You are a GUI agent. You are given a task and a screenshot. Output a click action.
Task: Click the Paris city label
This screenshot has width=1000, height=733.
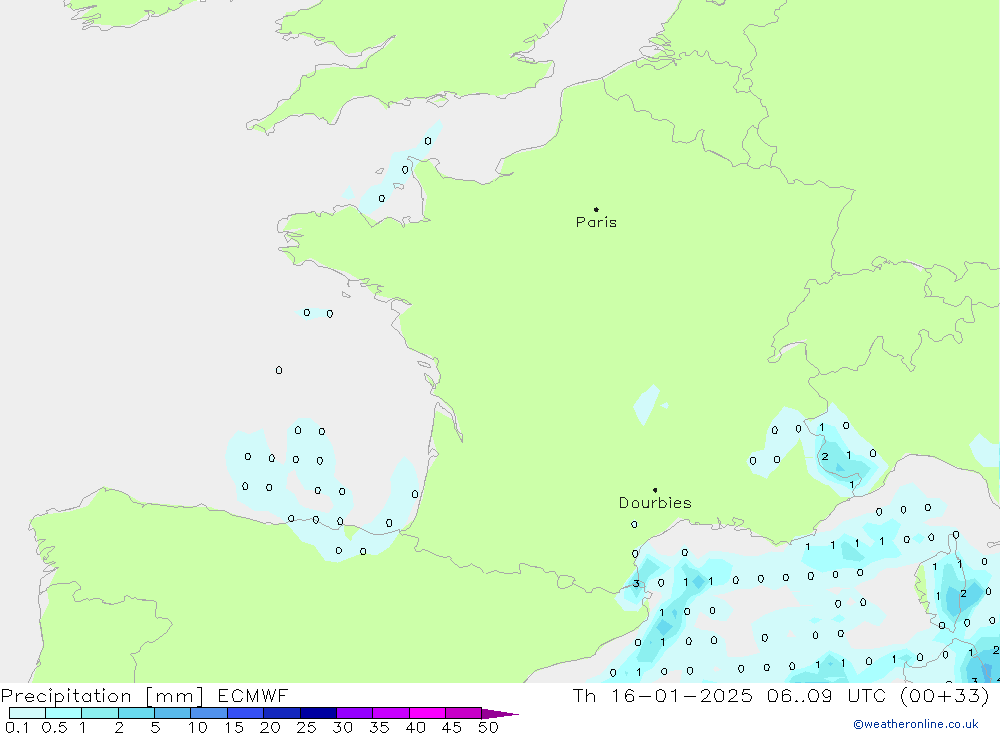[596, 222]
